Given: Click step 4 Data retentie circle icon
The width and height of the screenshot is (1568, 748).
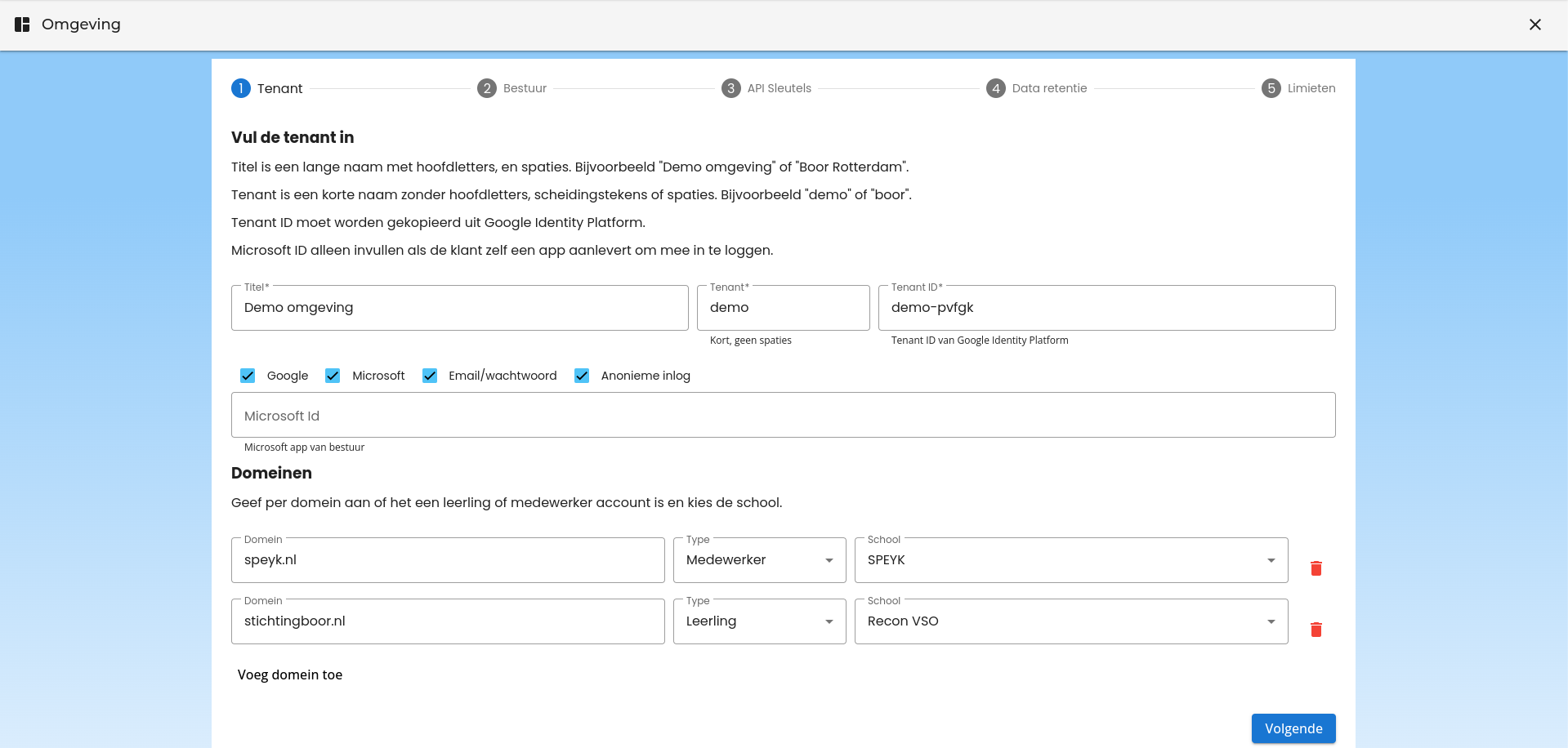Looking at the screenshot, I should pyautogui.click(x=996, y=88).
